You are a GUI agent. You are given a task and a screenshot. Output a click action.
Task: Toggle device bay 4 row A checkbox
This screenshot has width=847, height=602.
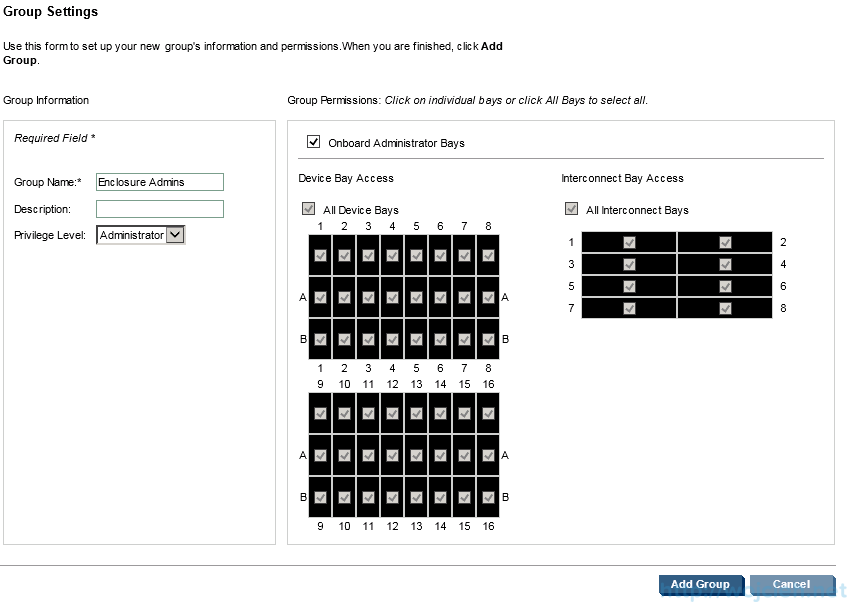(392, 297)
